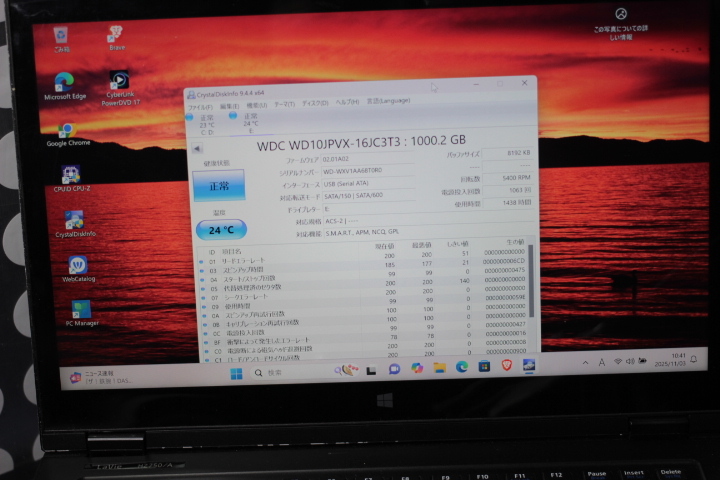
Task: Open the Windows Start menu
Action: click(236, 374)
